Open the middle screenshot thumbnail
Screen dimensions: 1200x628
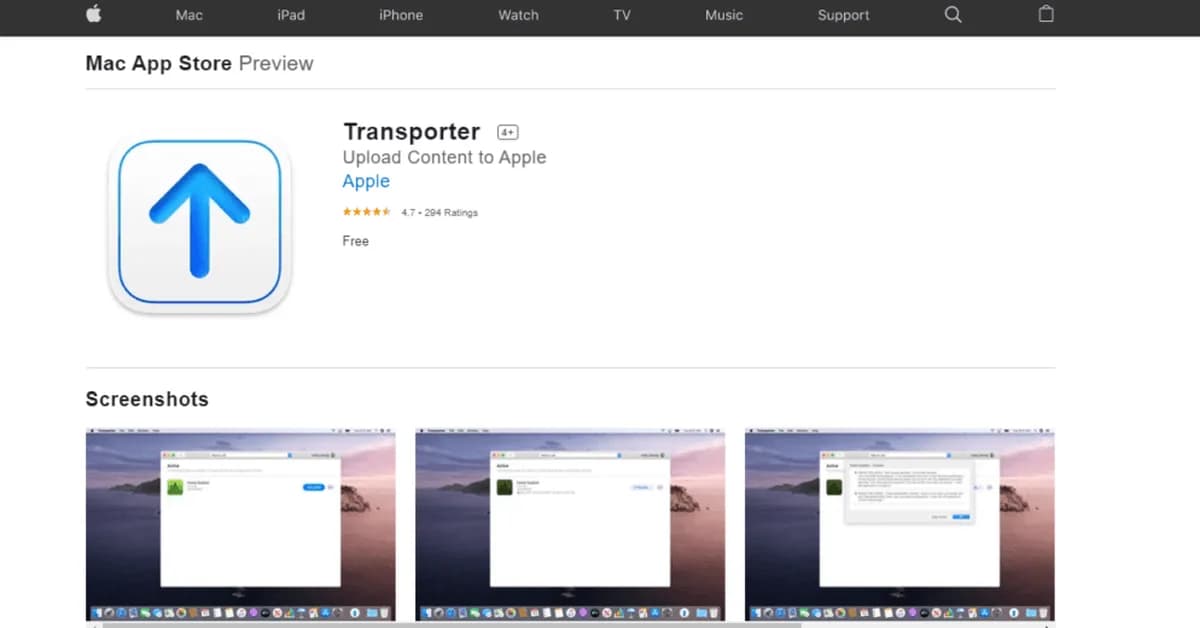[570, 526]
